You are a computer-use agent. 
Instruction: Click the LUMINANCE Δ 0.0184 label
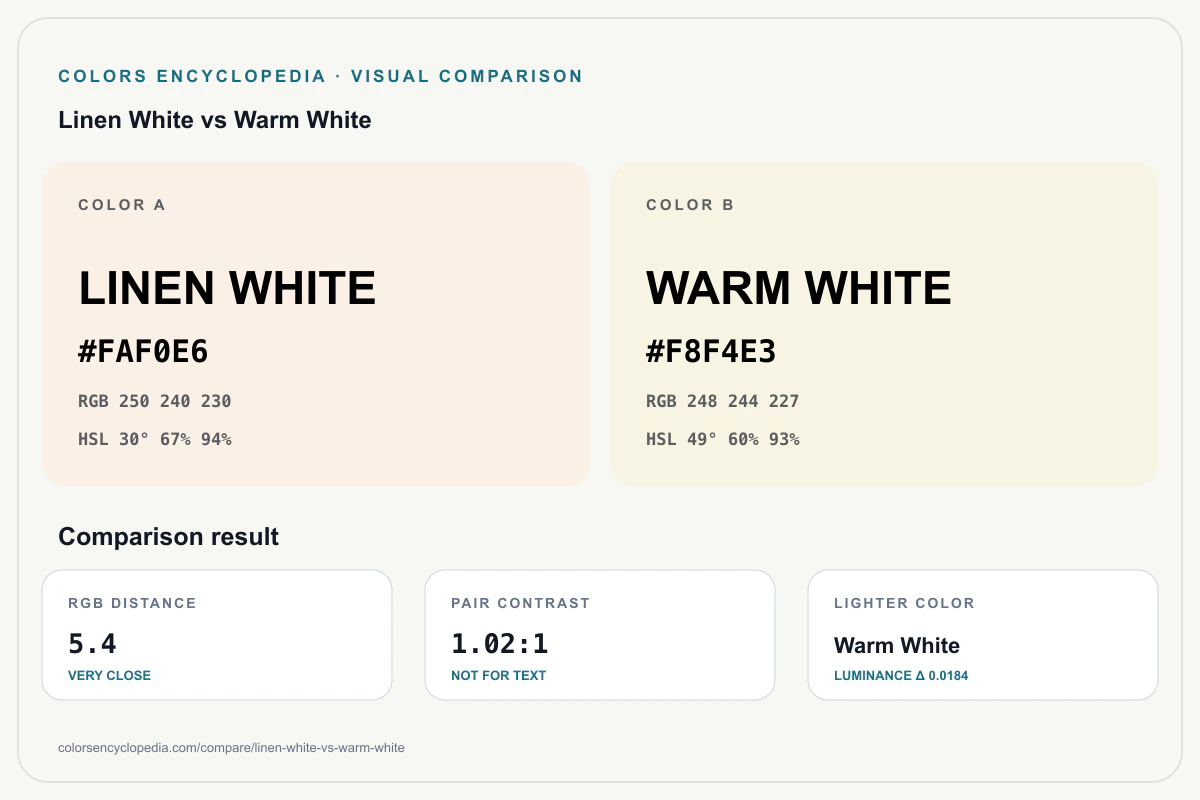pyautogui.click(x=901, y=675)
